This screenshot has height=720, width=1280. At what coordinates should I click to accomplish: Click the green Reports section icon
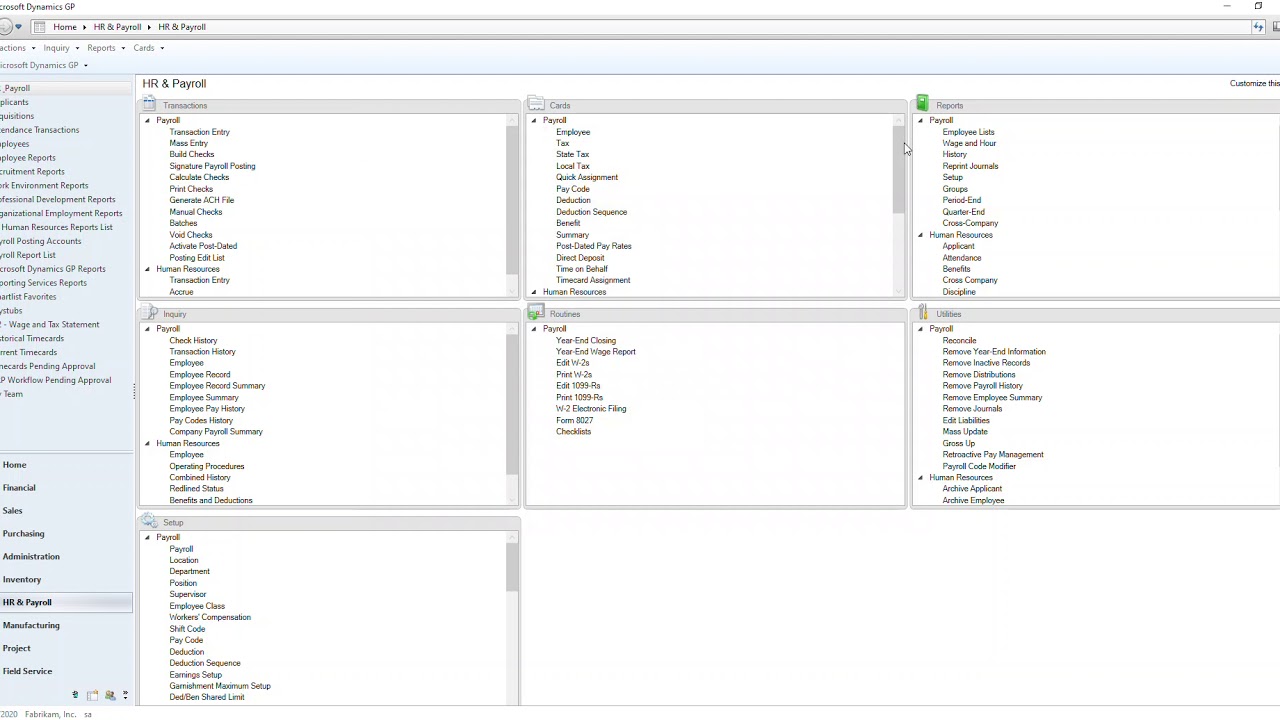[922, 104]
